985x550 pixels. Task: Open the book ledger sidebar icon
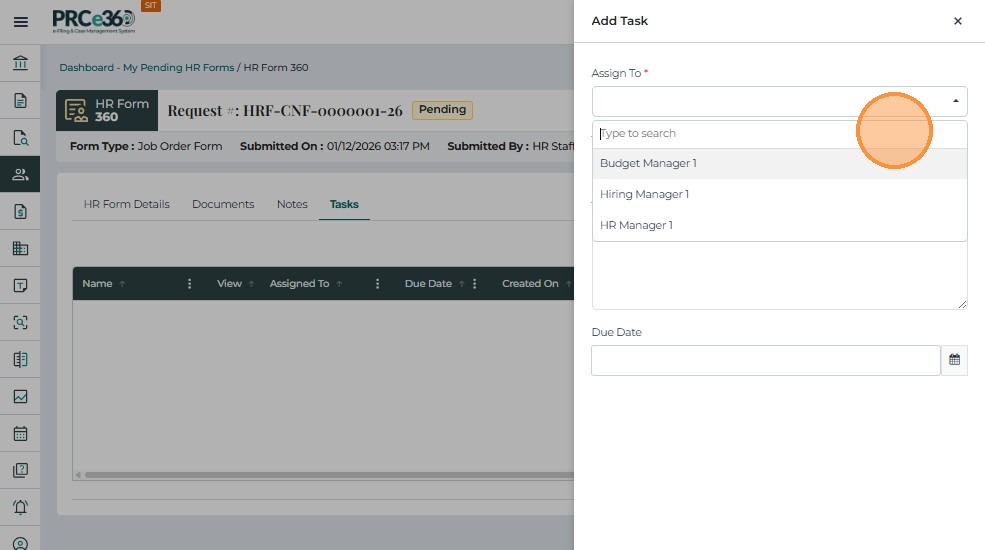(x=20, y=359)
